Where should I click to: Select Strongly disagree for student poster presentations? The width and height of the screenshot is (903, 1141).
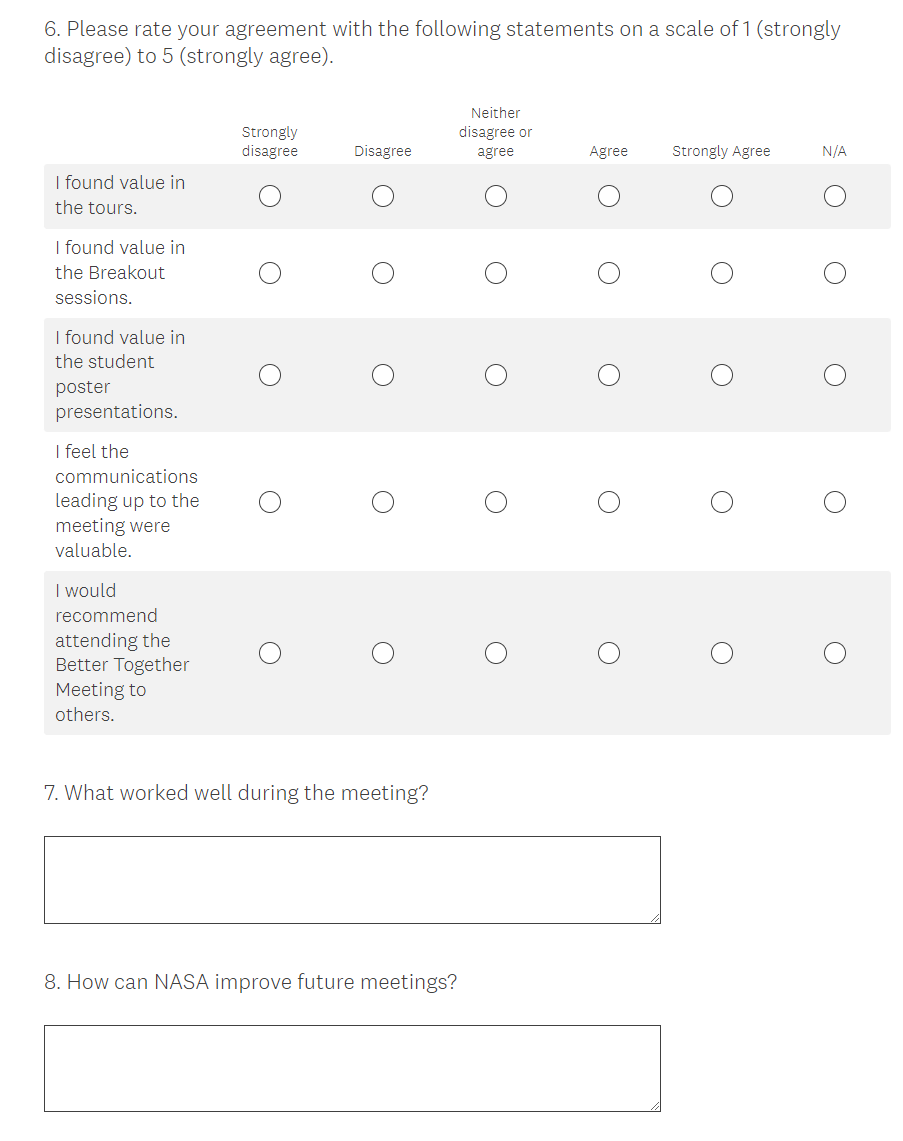pyautogui.click(x=269, y=375)
